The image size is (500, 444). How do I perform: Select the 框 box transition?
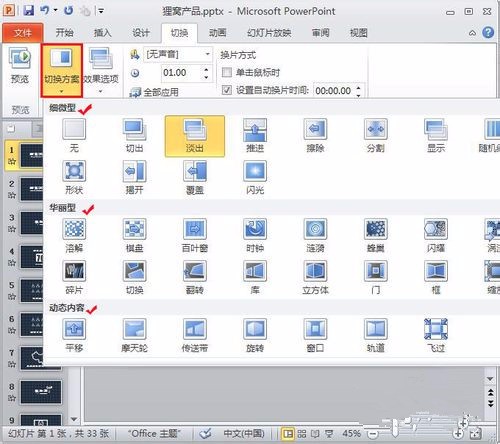tap(436, 278)
